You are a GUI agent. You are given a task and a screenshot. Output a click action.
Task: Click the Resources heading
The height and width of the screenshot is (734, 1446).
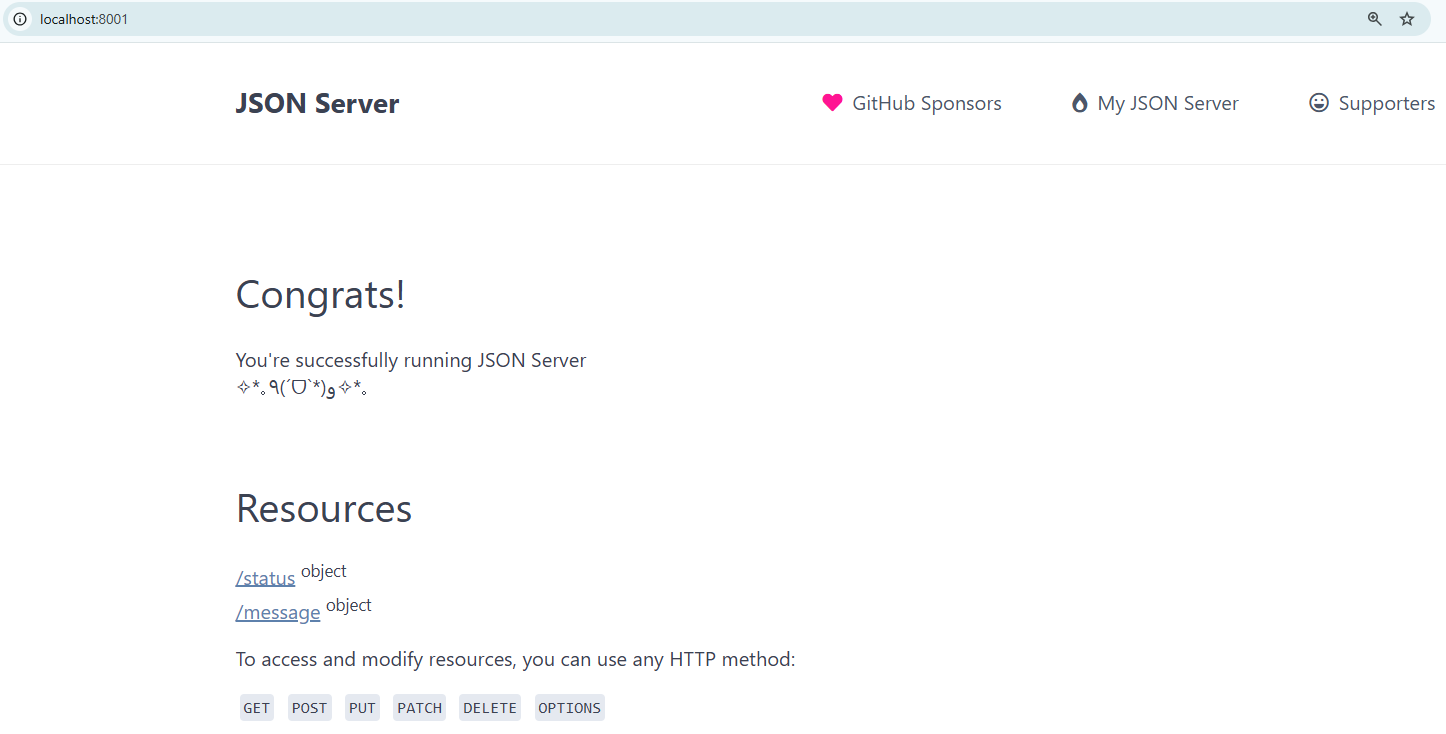(324, 509)
